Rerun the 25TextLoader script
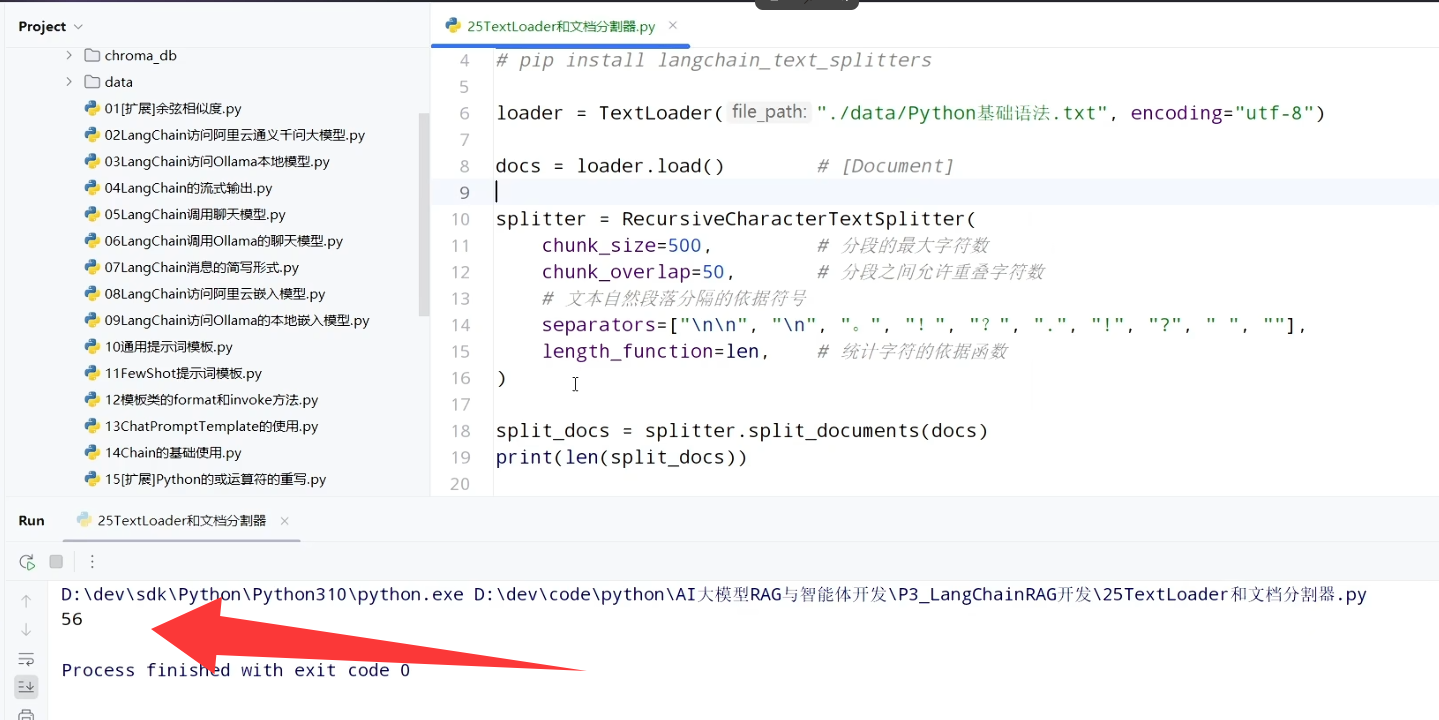The width and height of the screenshot is (1439, 720). tap(27, 562)
